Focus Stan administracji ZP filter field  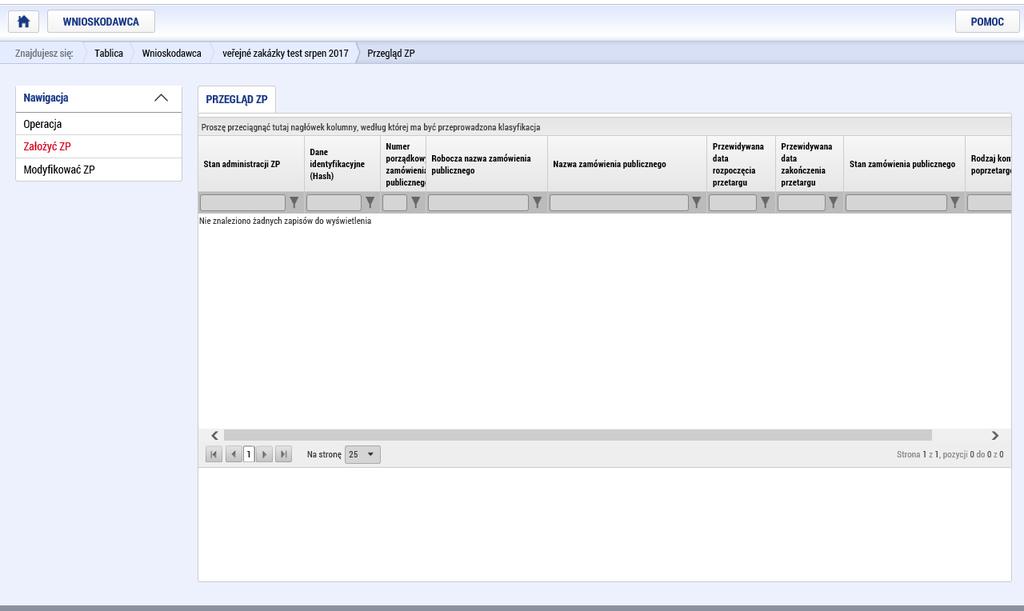[x=243, y=202]
